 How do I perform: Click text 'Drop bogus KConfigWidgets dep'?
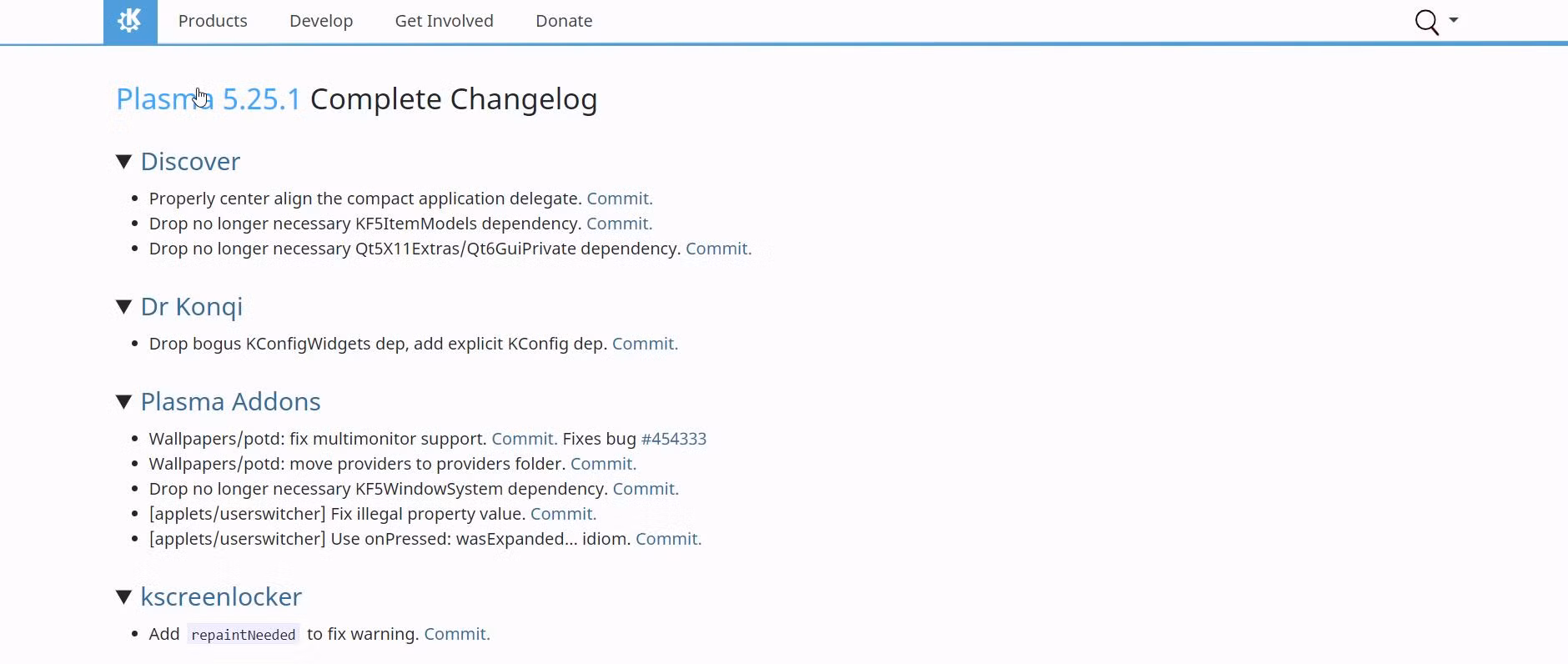tap(279, 344)
